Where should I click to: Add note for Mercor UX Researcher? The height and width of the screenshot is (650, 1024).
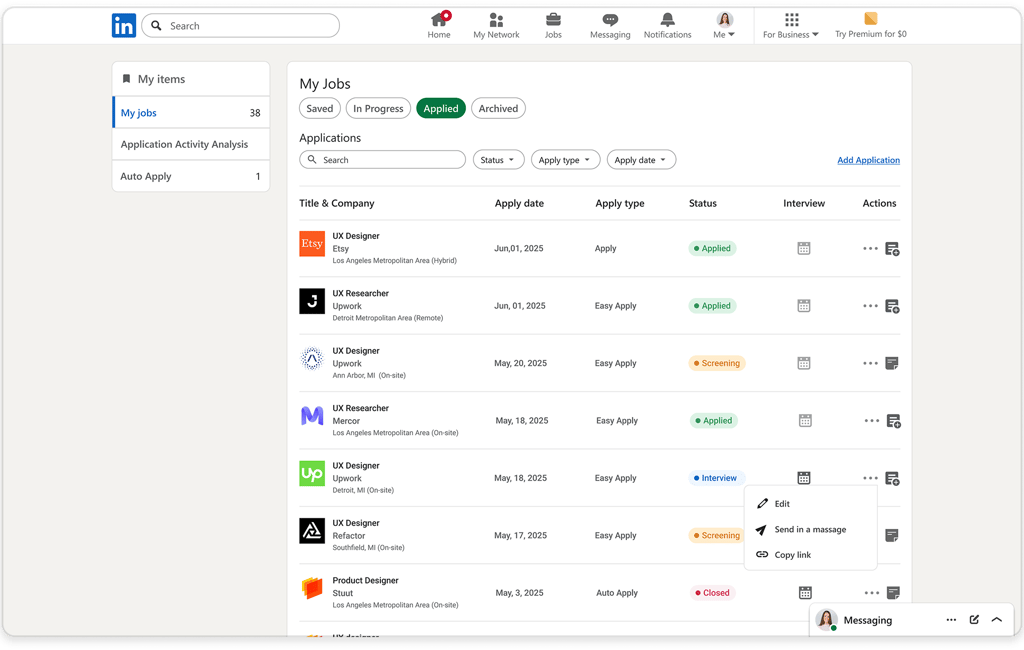(893, 421)
